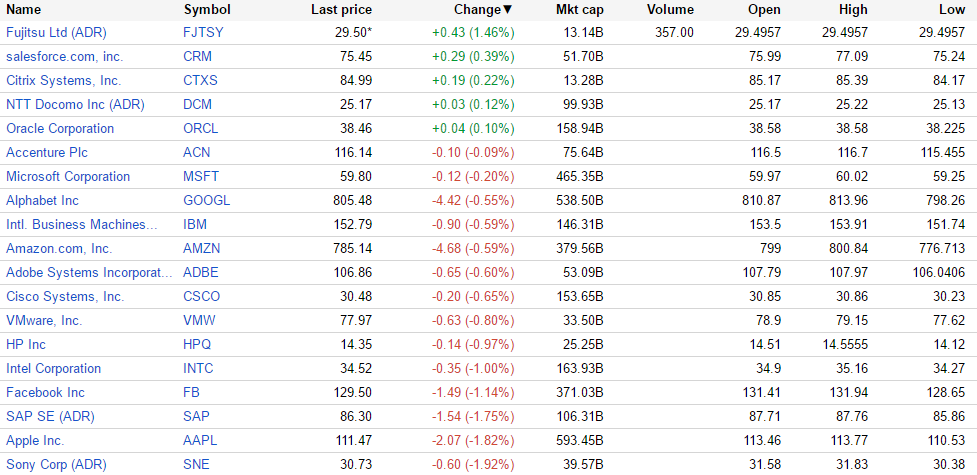977x475 pixels.
Task: Click the AAPL ticker symbol
Action: (200, 440)
